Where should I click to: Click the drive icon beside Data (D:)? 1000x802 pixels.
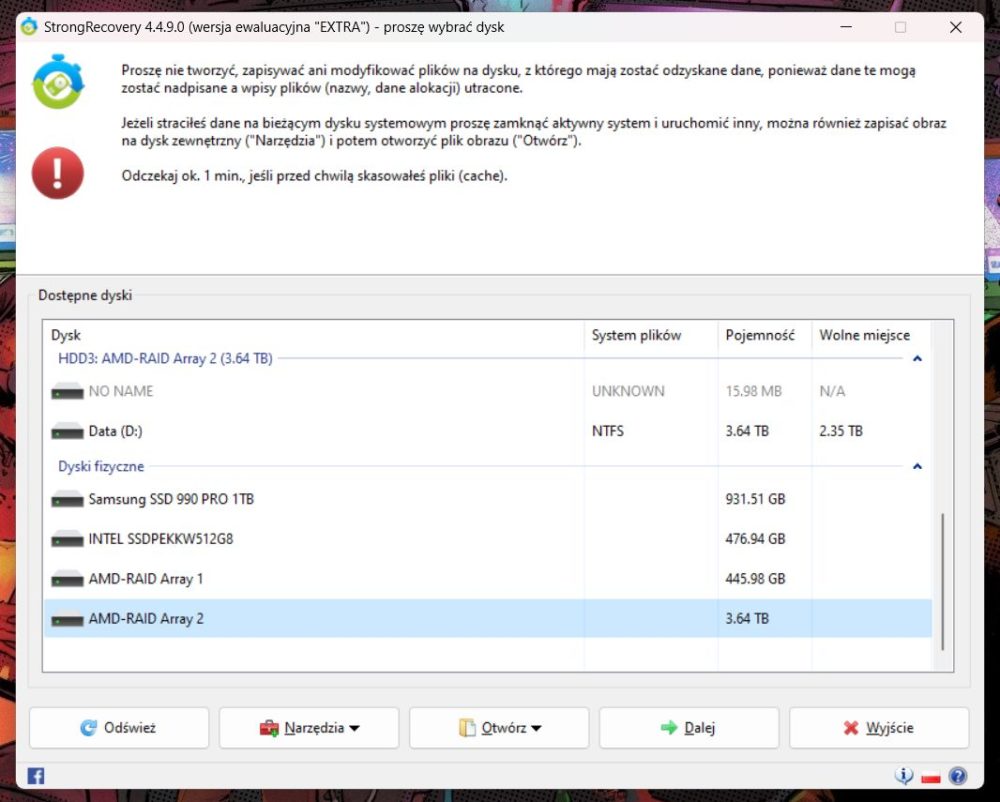tap(67, 432)
